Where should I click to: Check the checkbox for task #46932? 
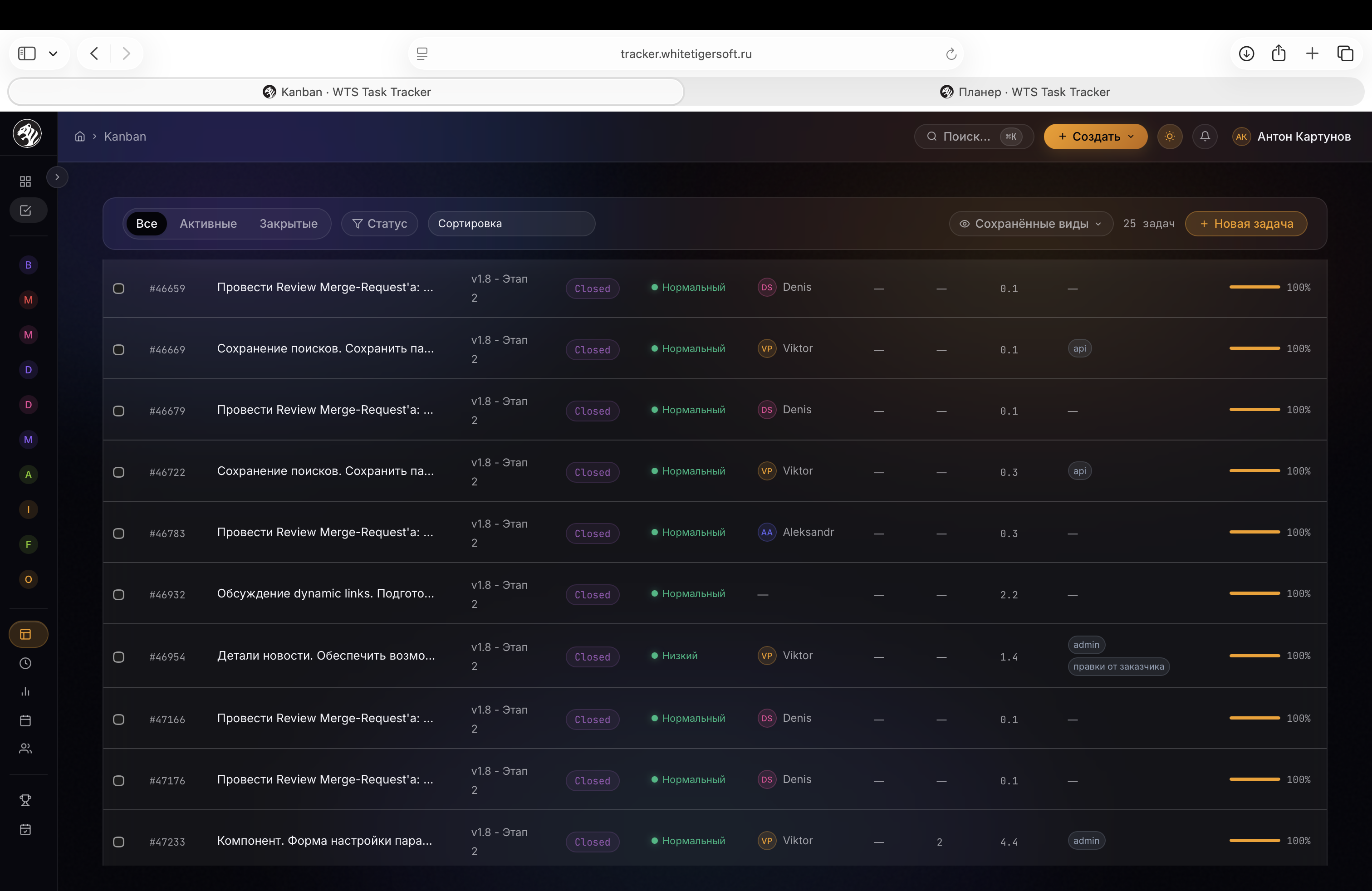pyautogui.click(x=119, y=595)
